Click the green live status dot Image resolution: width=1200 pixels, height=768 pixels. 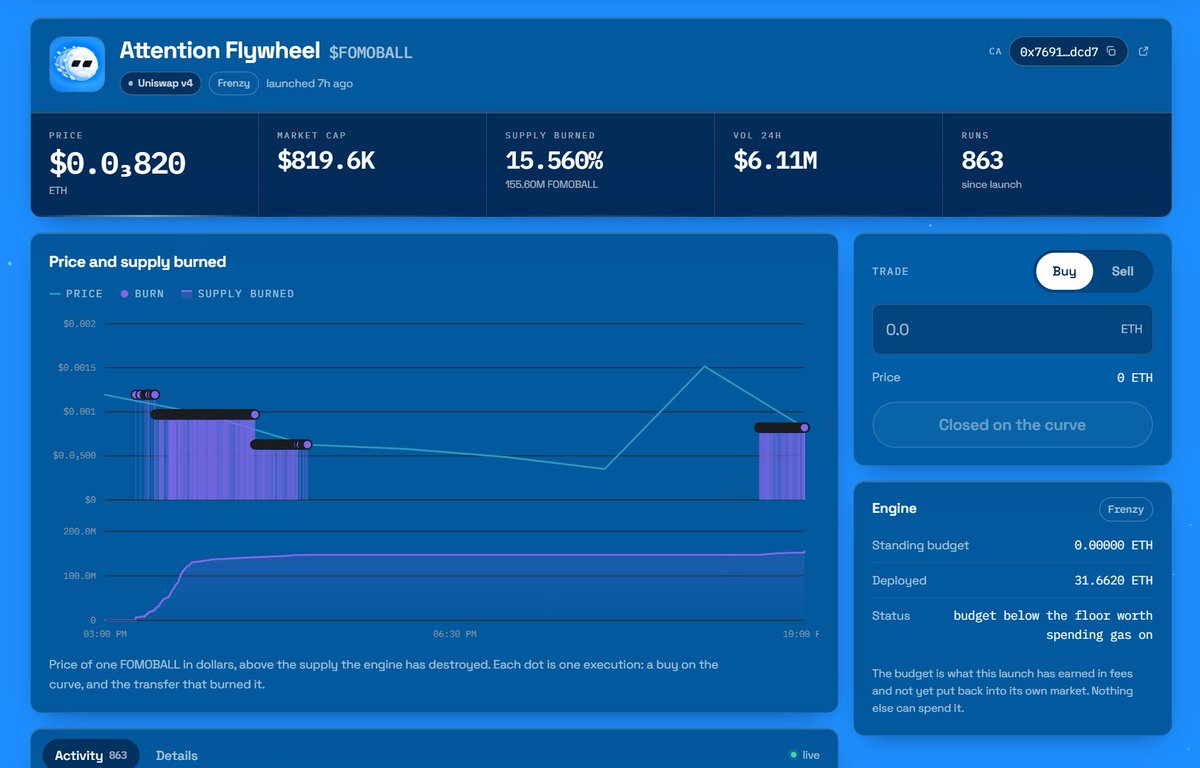coord(793,755)
